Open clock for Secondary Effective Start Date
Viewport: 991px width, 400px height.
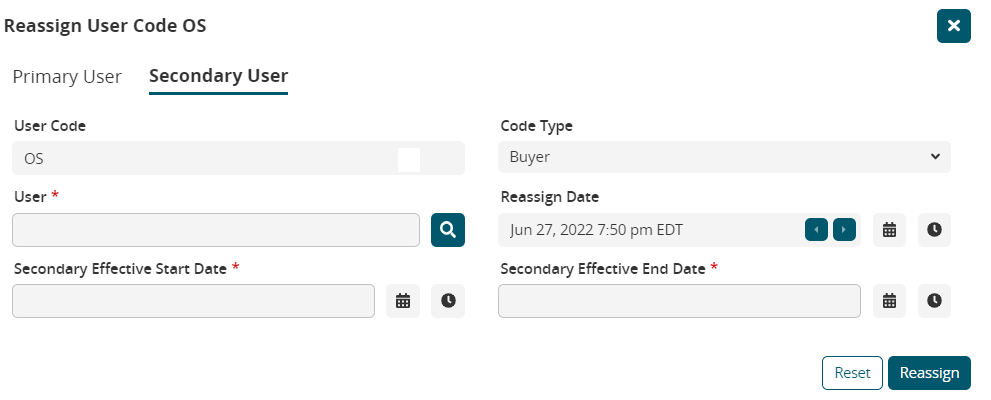coord(448,300)
